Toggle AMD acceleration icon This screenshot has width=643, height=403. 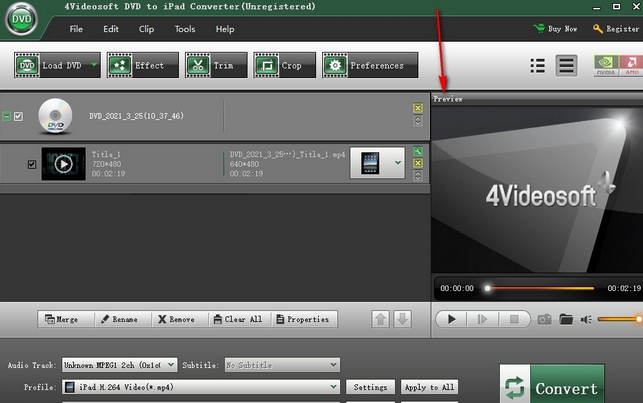pyautogui.click(x=631, y=66)
